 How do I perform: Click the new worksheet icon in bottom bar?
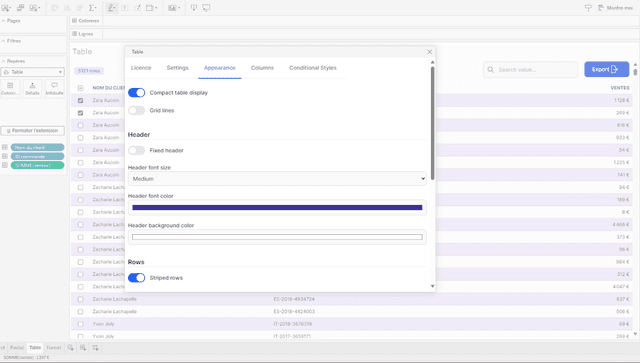point(71,347)
